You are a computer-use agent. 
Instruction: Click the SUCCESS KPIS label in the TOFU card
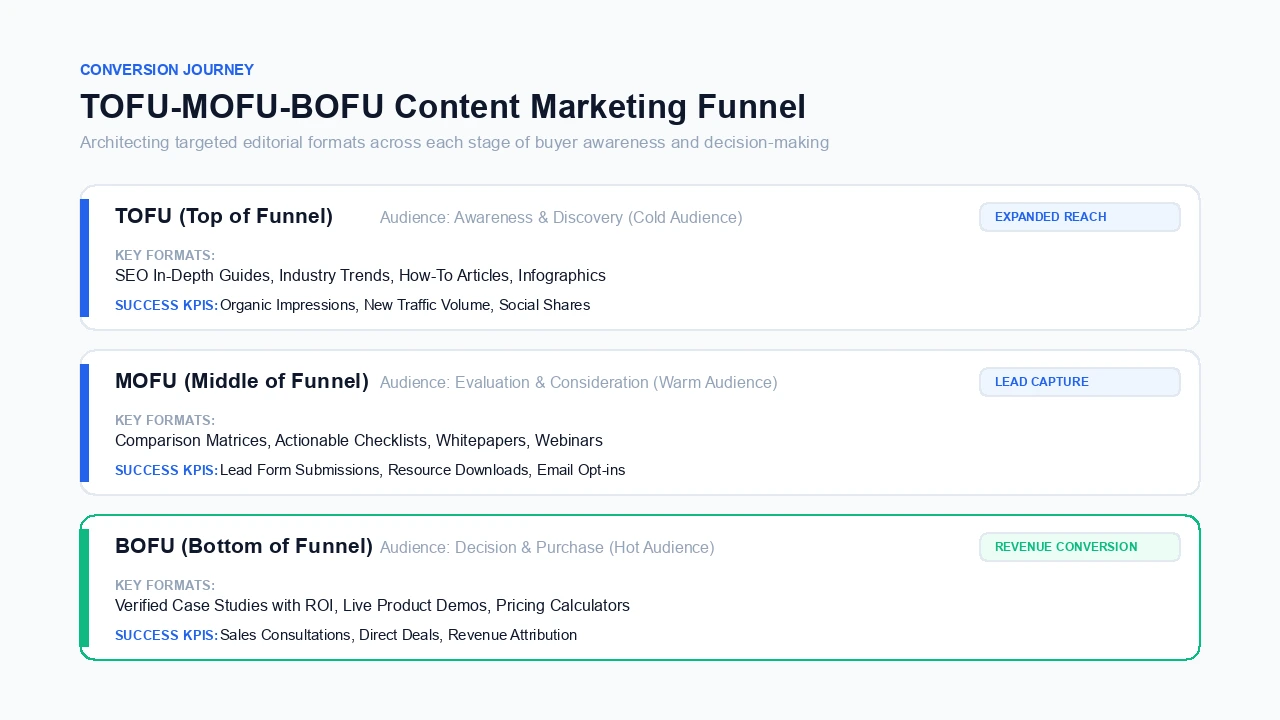(167, 305)
